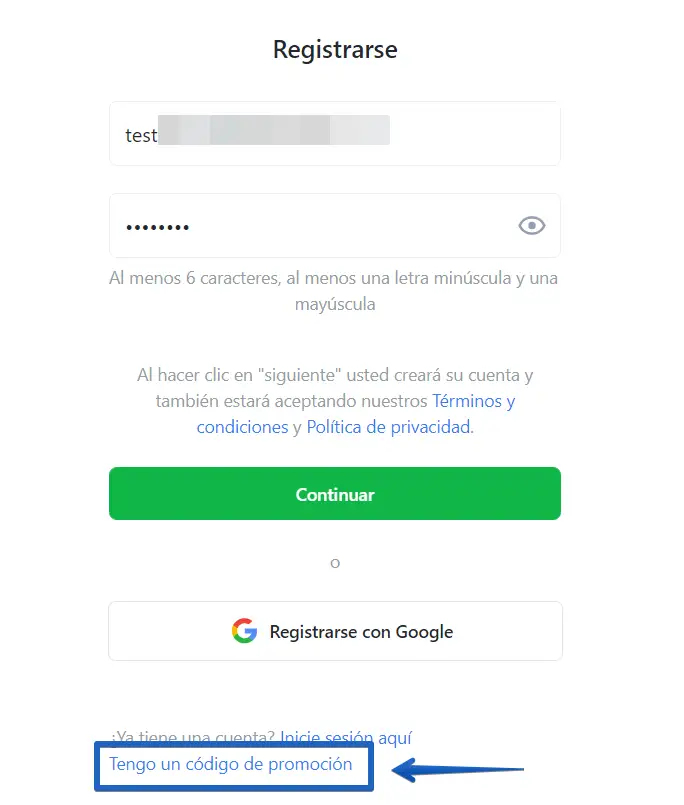Click the password requirements hint text

(x=334, y=291)
